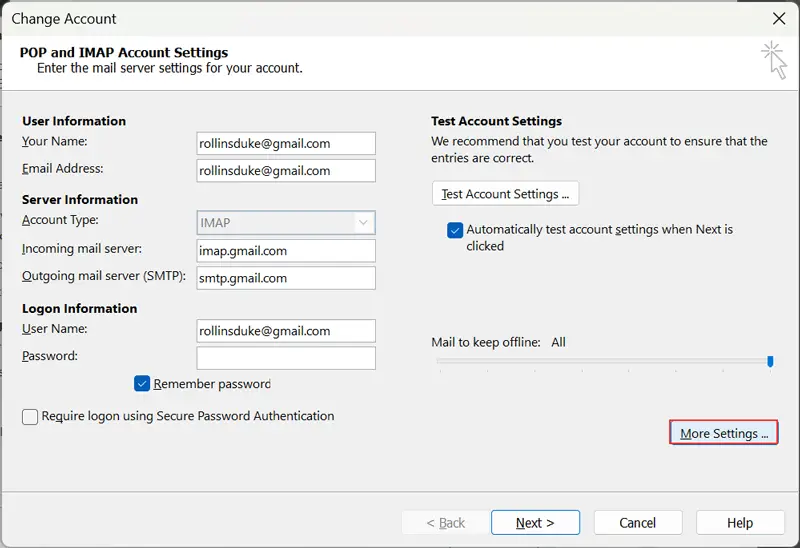Click left end of offline mail slider track
The image size is (800, 548).
coord(441,361)
